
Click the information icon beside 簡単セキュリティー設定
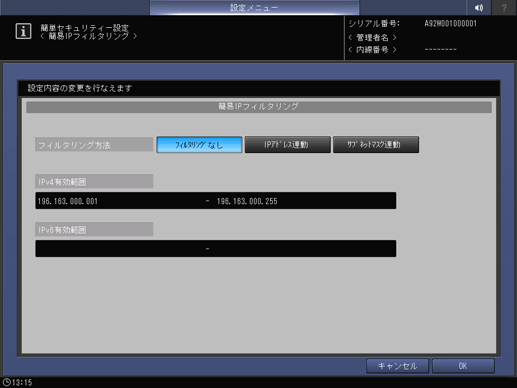click(x=23, y=31)
